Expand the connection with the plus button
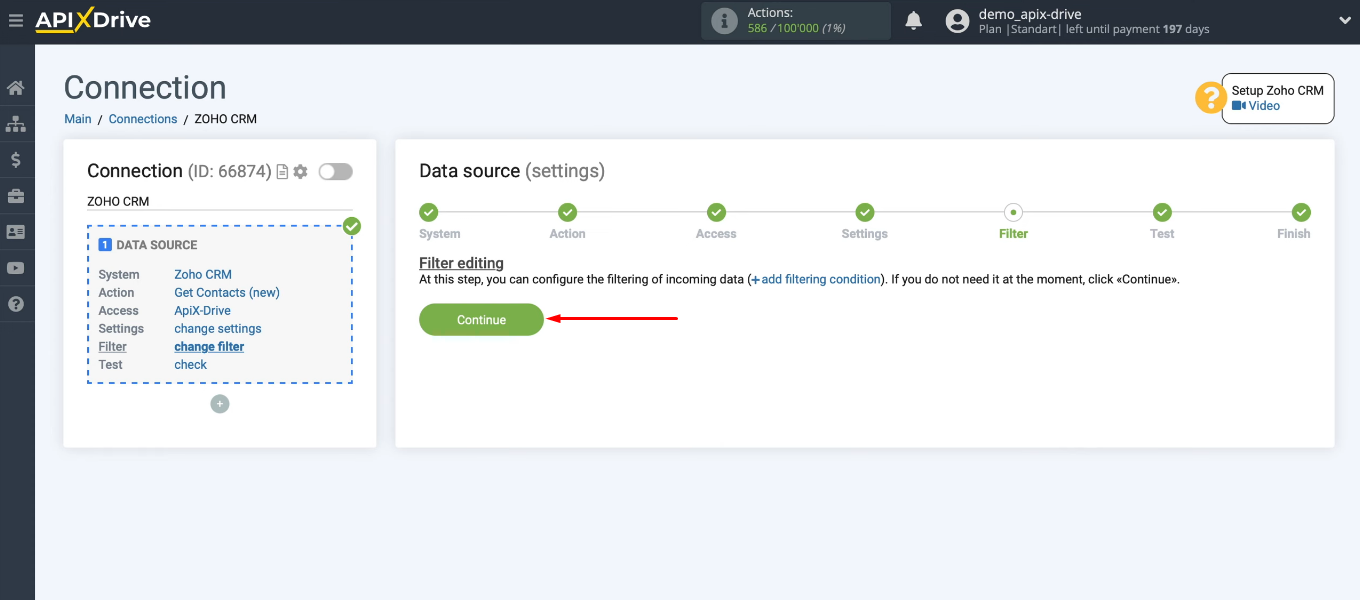Image resolution: width=1360 pixels, height=600 pixels. (x=219, y=403)
